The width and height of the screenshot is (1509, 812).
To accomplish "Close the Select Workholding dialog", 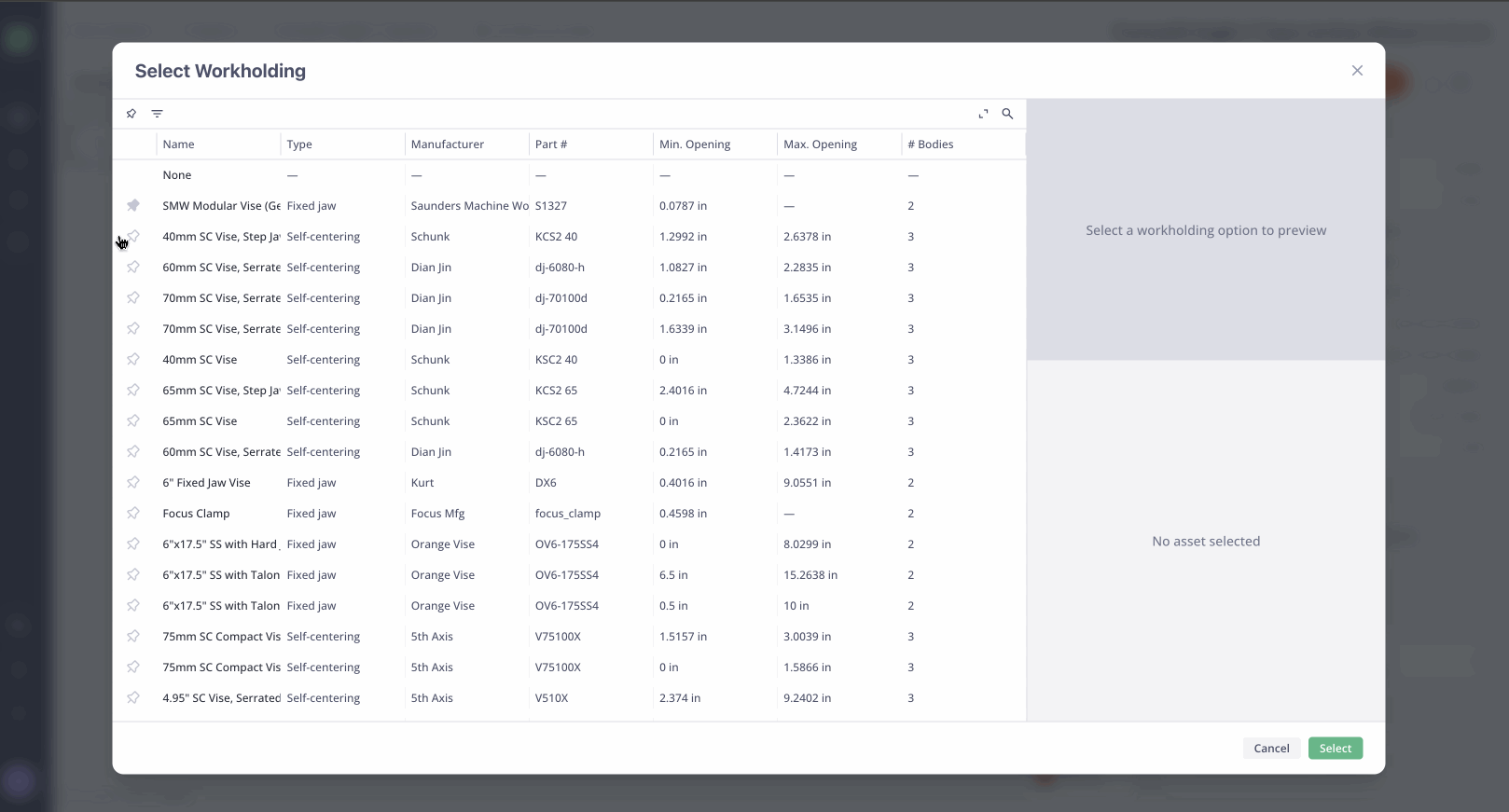I will [x=1357, y=71].
